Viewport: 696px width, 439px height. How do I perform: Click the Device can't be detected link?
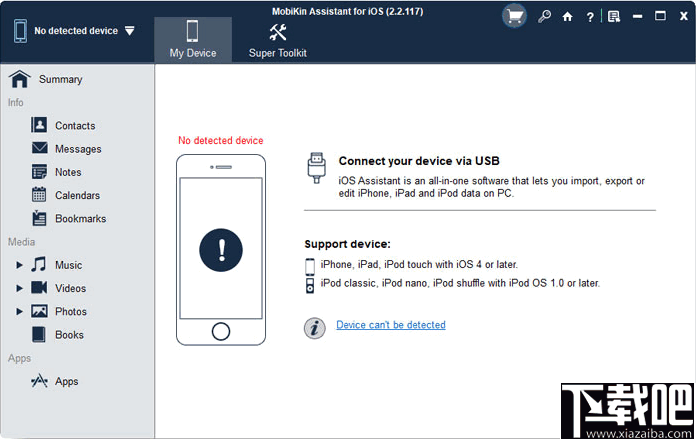point(391,325)
